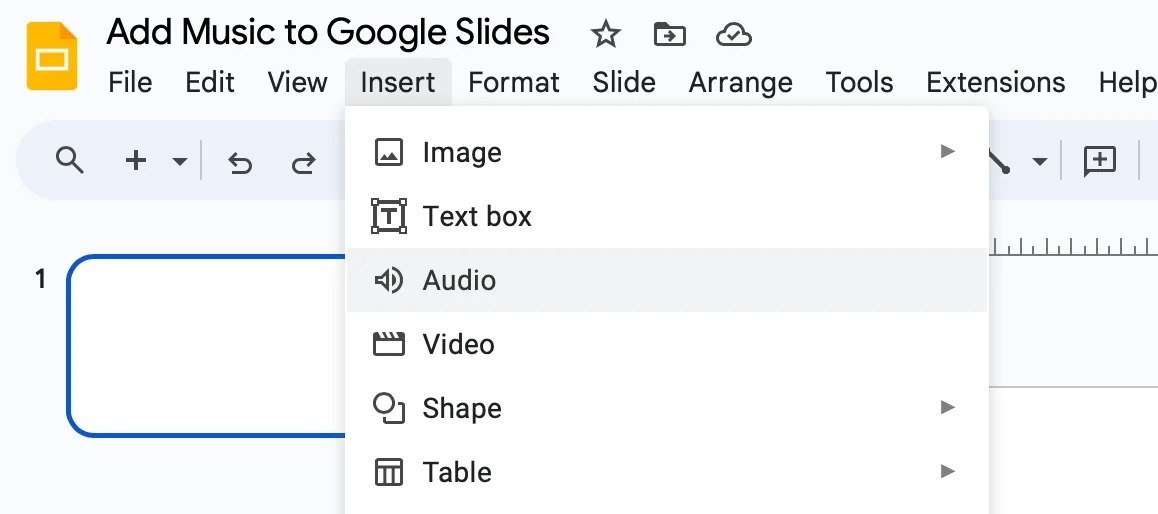Screen dimensions: 1158x514
Task: Select the line tool in toolbar
Action: pyautogui.click(x=999, y=161)
